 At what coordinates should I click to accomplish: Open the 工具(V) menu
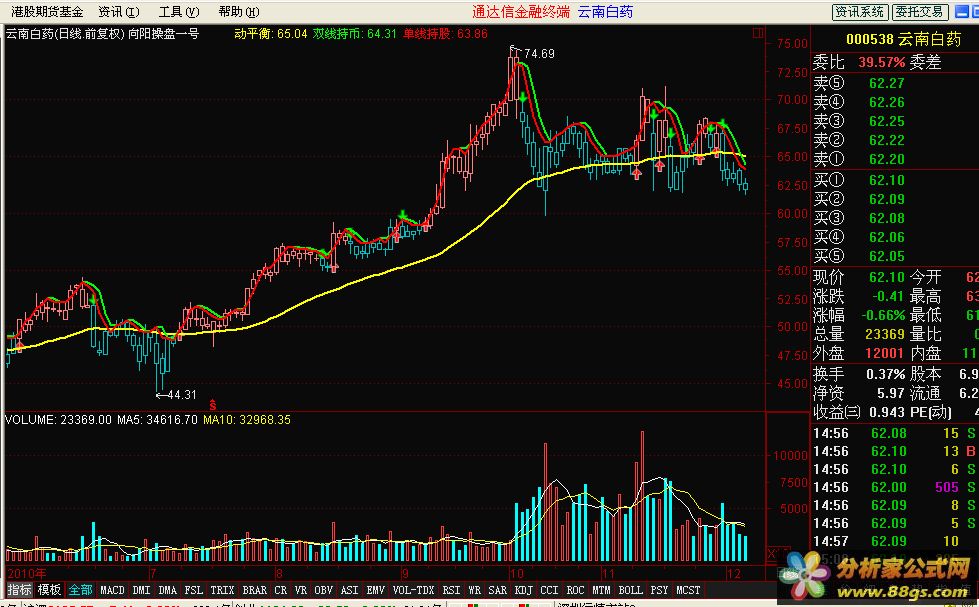(x=179, y=12)
